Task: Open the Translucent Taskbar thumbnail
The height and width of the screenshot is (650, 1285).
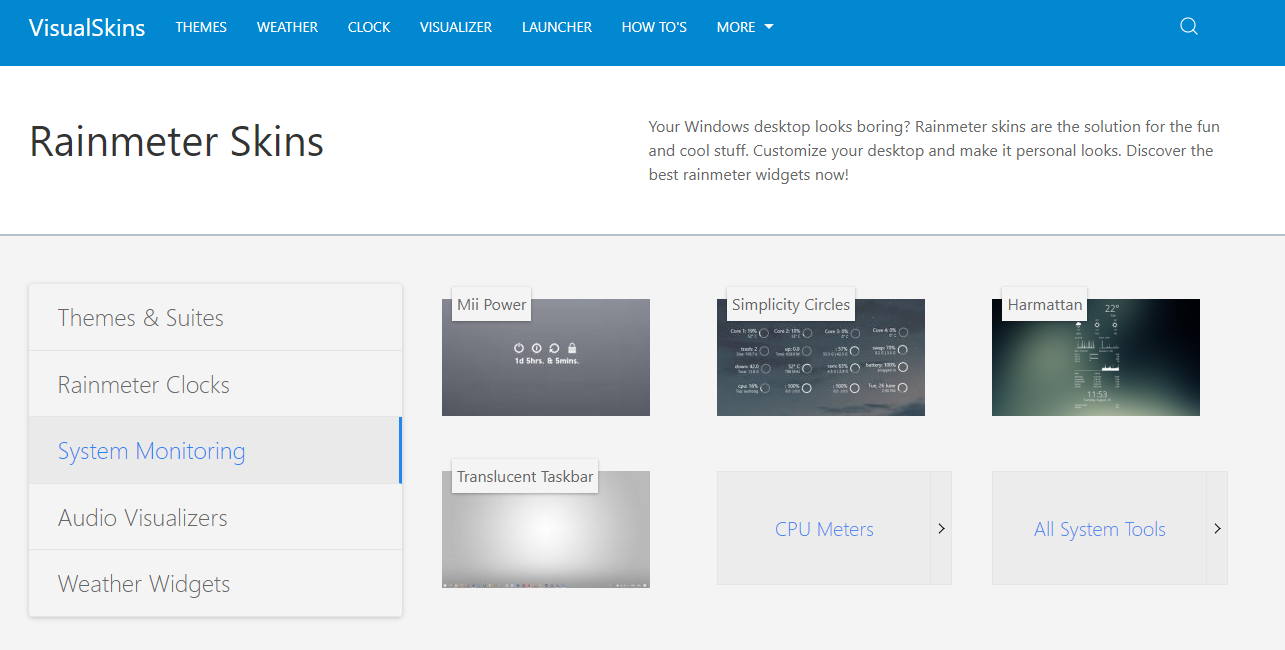Action: [x=546, y=529]
